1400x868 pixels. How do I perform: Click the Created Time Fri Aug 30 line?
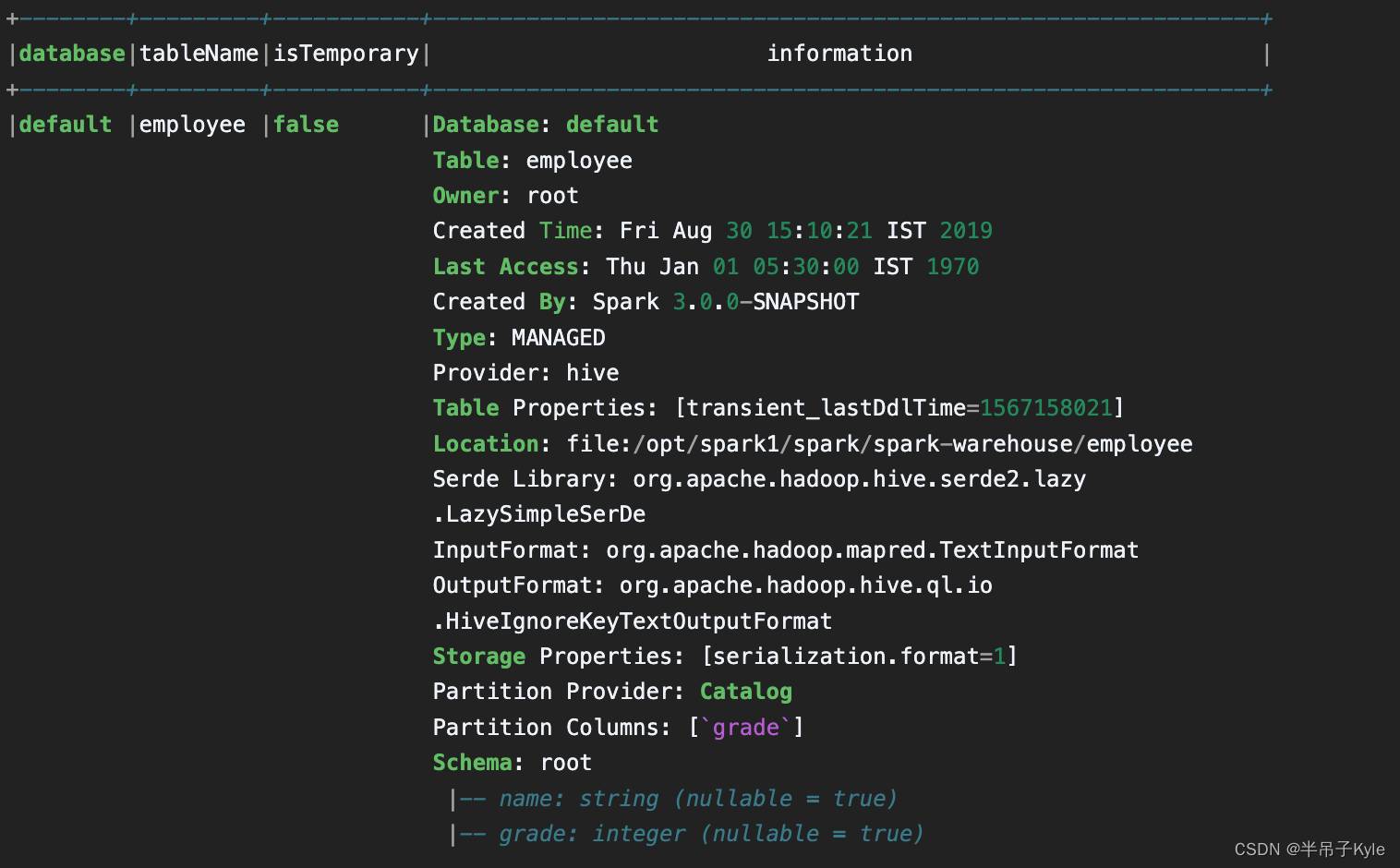[x=713, y=231]
